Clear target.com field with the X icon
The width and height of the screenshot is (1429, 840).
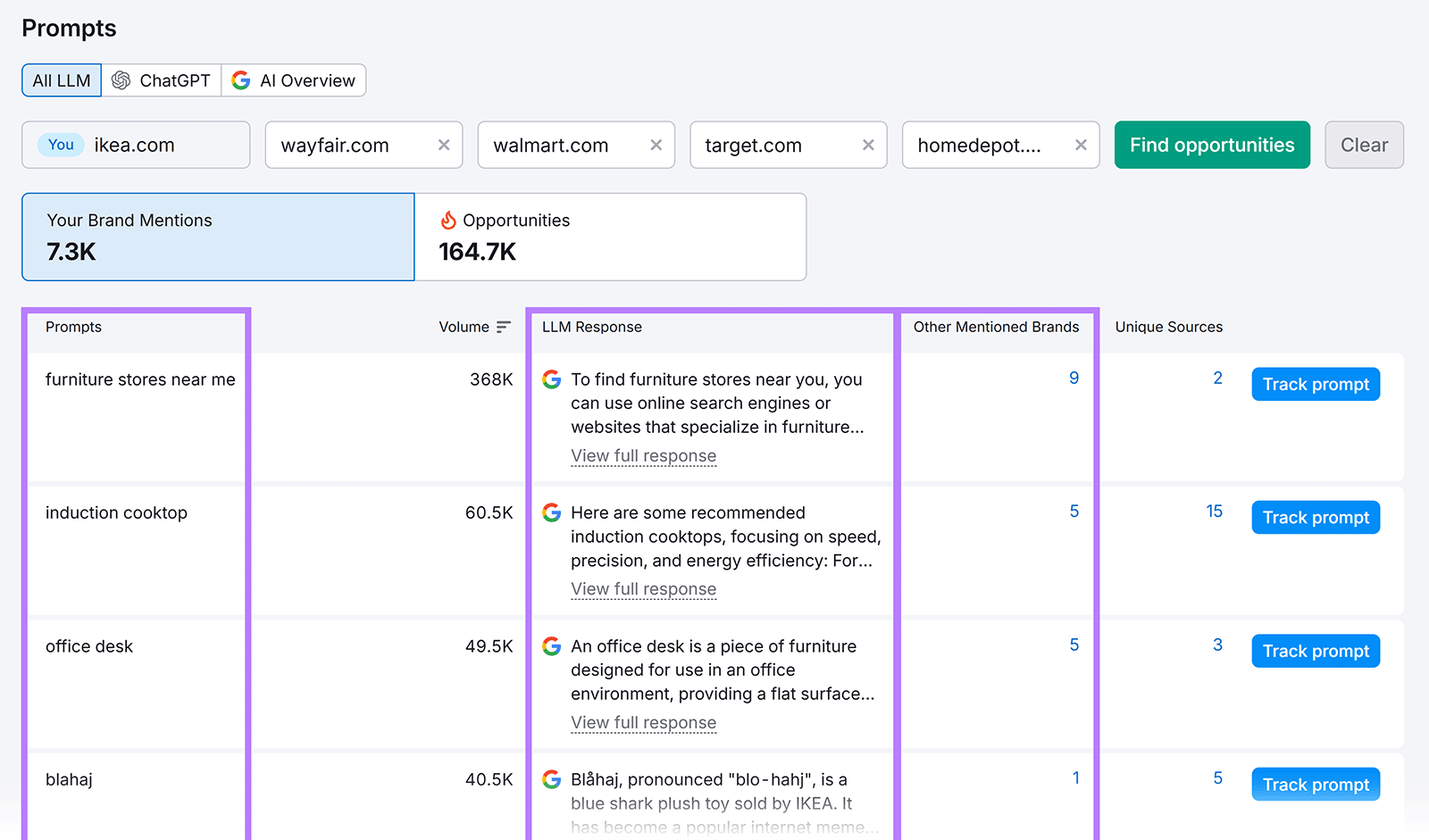[x=867, y=145]
